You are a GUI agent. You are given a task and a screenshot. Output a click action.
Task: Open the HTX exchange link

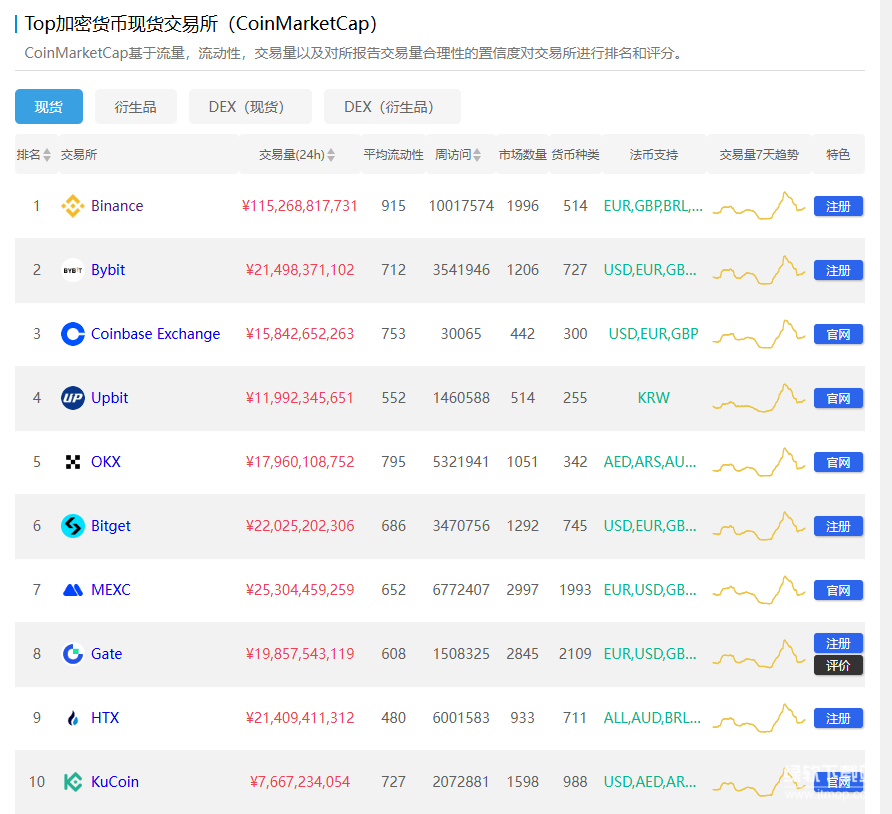tap(105, 718)
